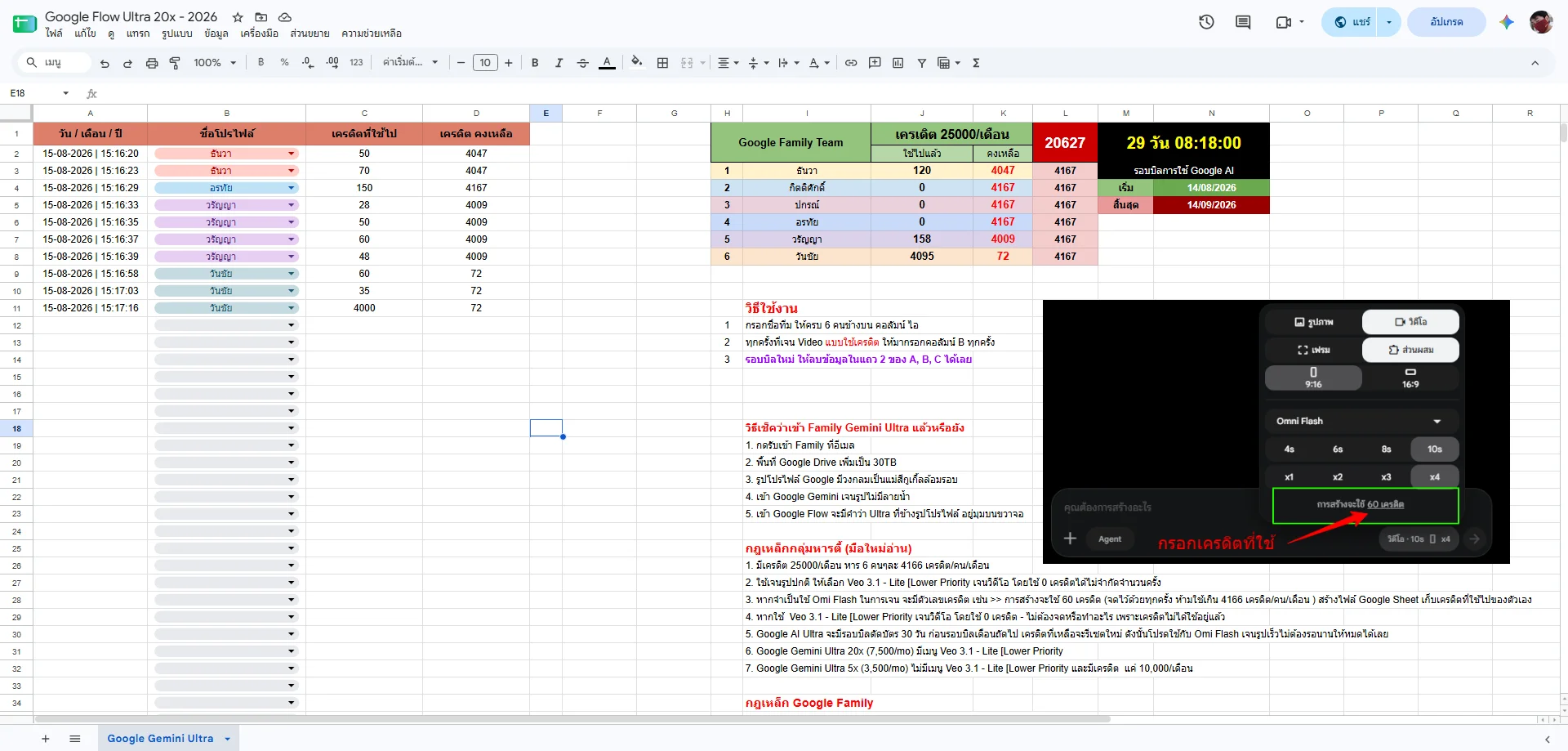Move document to a folder

pos(261,17)
